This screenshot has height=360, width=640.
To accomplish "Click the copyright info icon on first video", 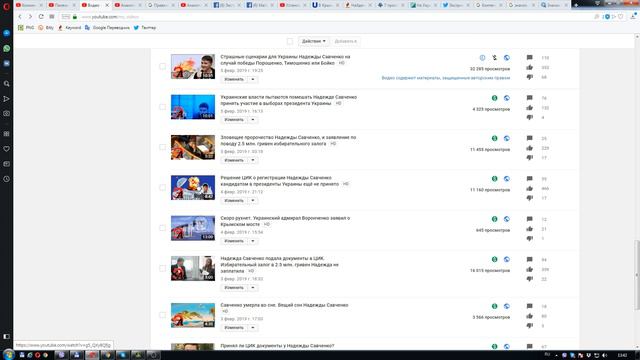I will click(482, 58).
